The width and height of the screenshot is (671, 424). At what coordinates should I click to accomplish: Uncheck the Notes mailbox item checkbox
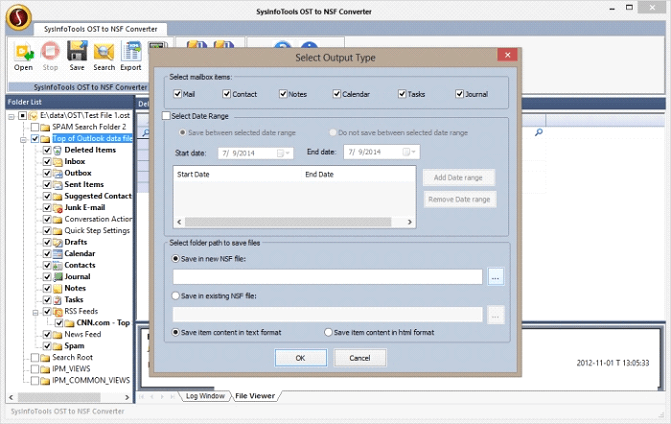click(x=283, y=94)
